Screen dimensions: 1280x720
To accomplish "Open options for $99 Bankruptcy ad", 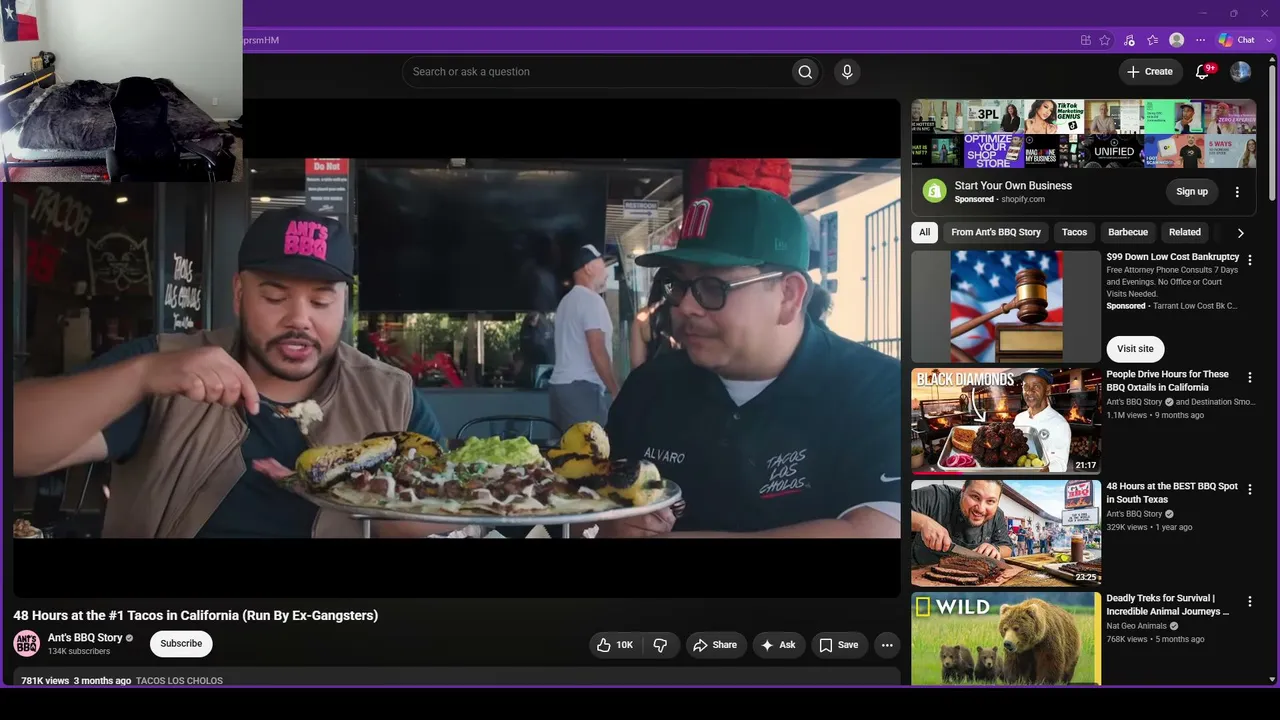I will tap(1249, 260).
